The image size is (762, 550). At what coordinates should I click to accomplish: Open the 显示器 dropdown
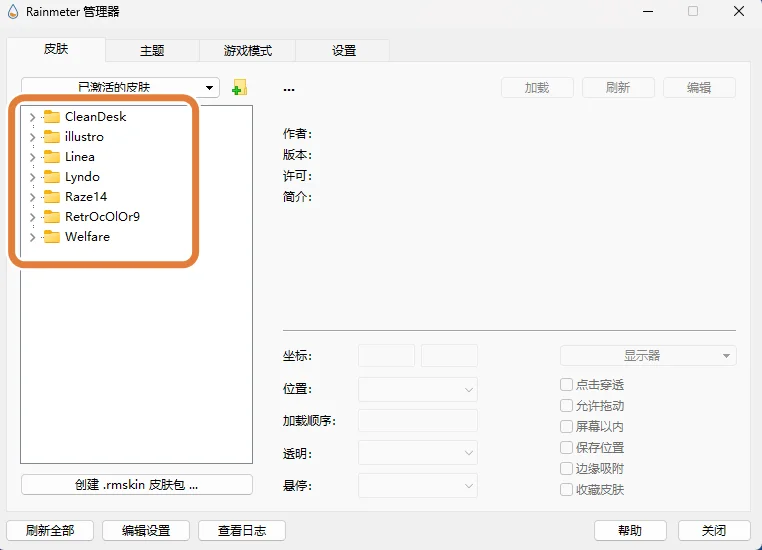coord(648,356)
